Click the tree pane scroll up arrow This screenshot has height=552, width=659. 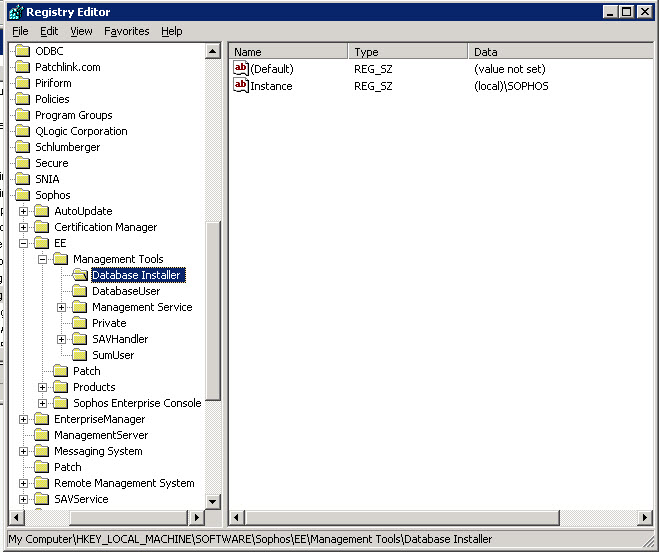tap(213, 52)
